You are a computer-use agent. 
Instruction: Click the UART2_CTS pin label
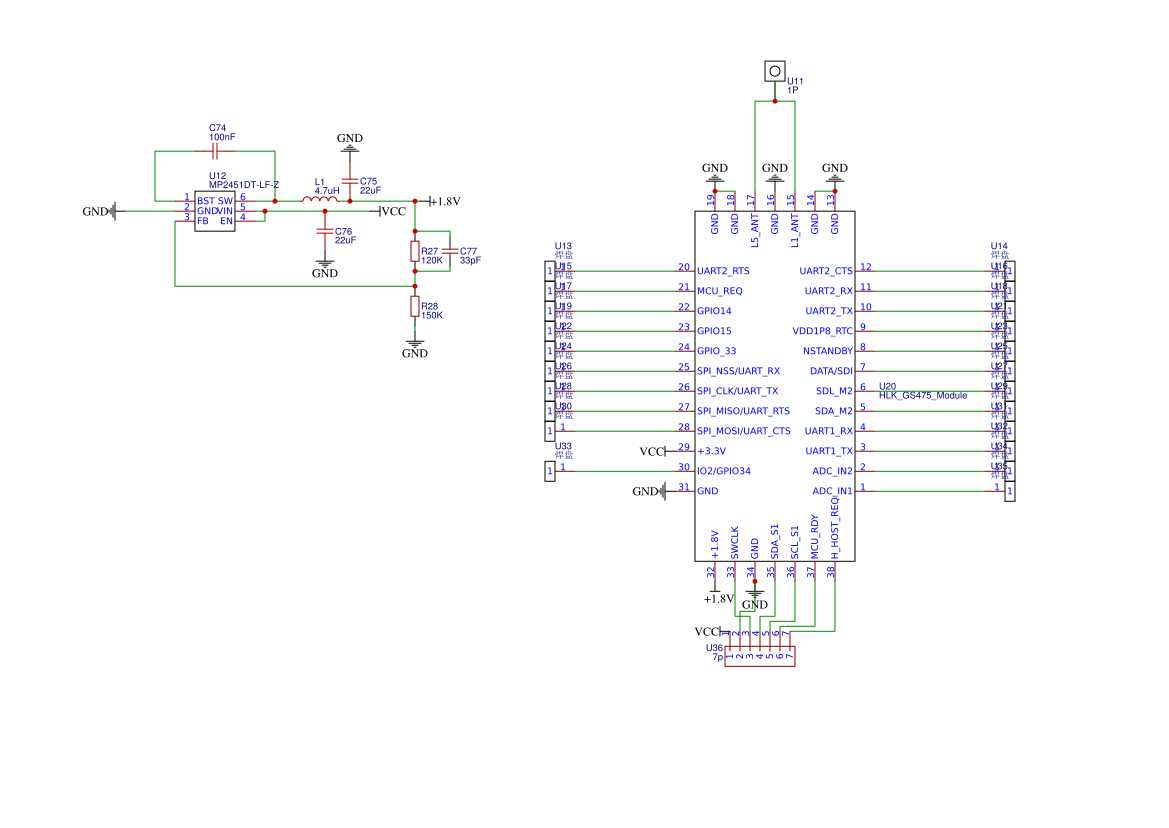coord(826,271)
